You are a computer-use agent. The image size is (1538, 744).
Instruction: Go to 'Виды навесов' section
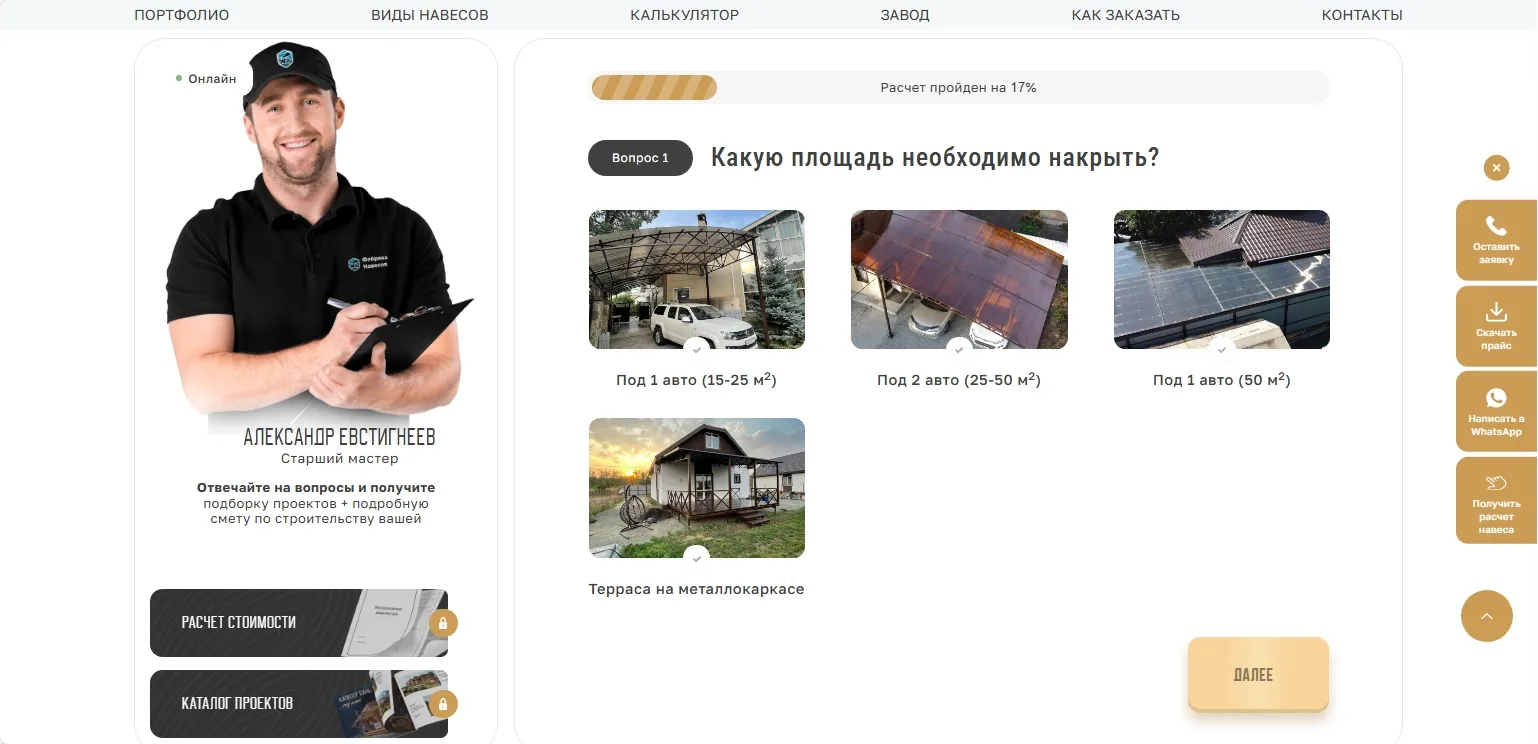point(430,15)
